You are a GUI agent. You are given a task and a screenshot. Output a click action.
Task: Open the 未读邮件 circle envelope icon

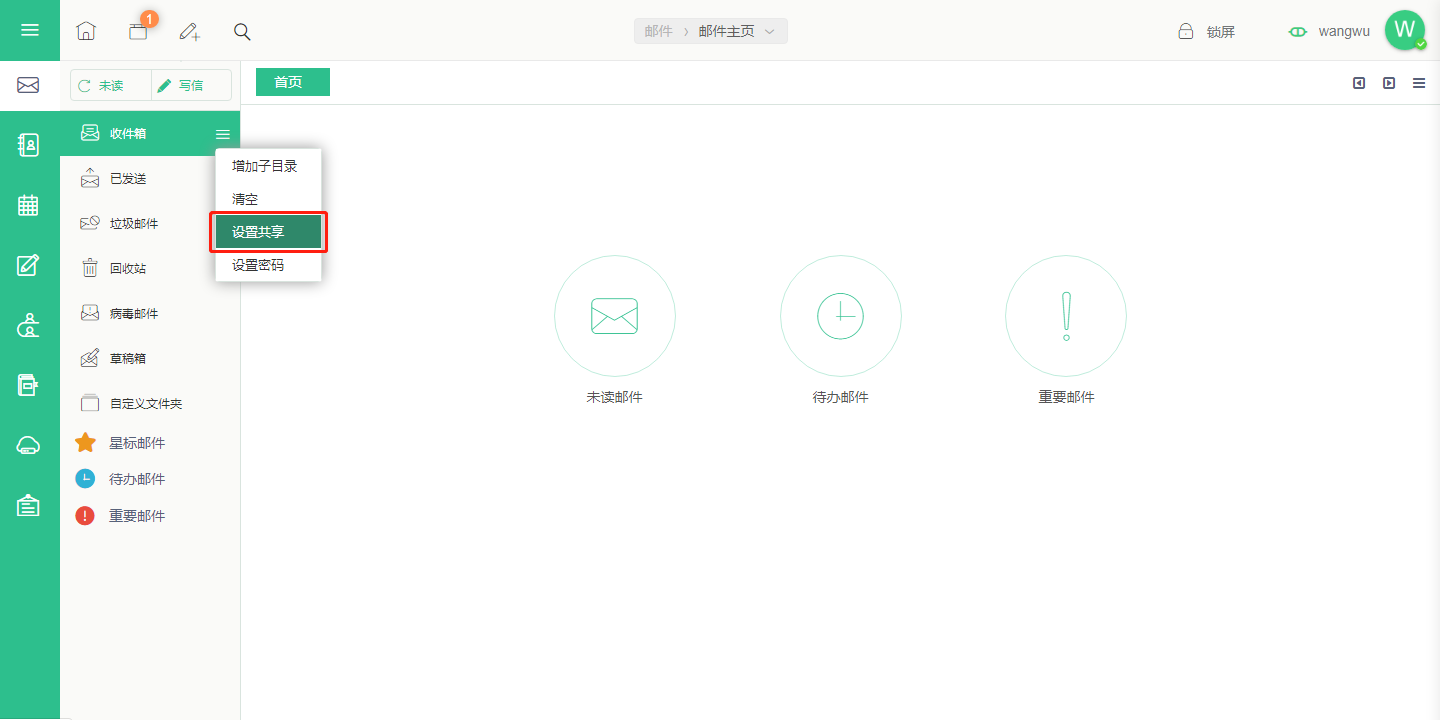(615, 316)
